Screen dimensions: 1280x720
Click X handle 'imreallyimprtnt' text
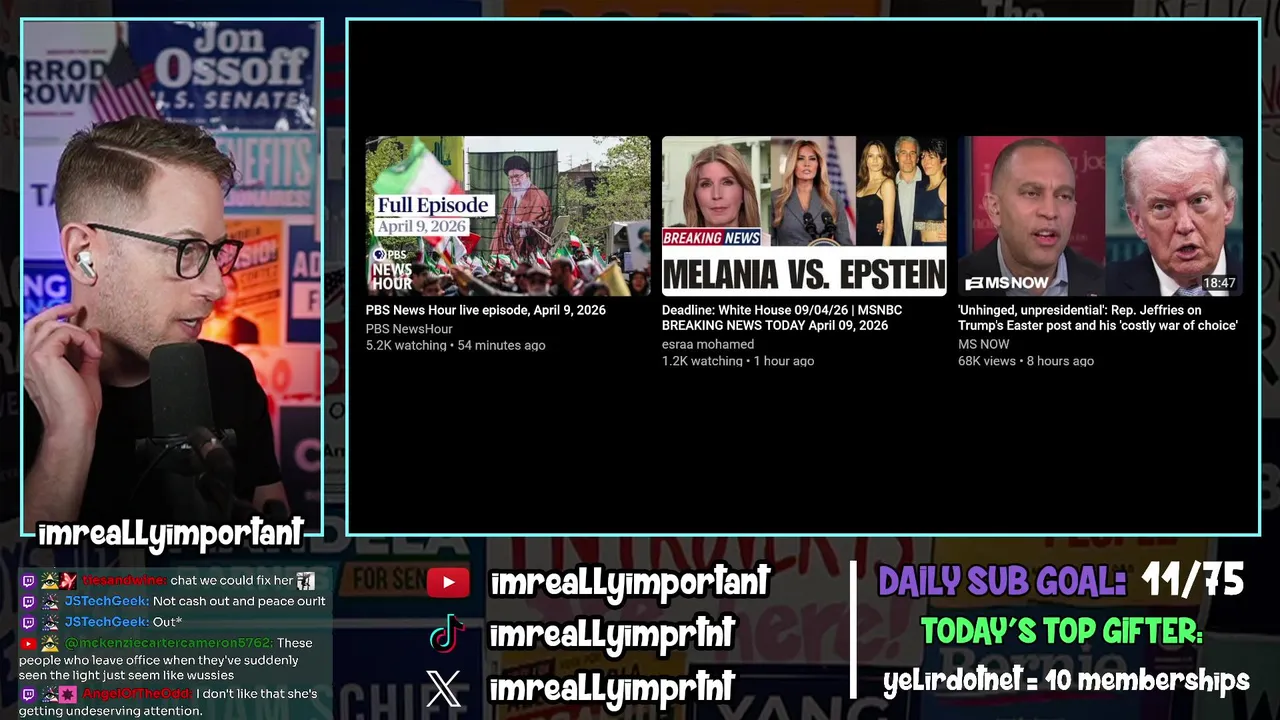click(612, 687)
